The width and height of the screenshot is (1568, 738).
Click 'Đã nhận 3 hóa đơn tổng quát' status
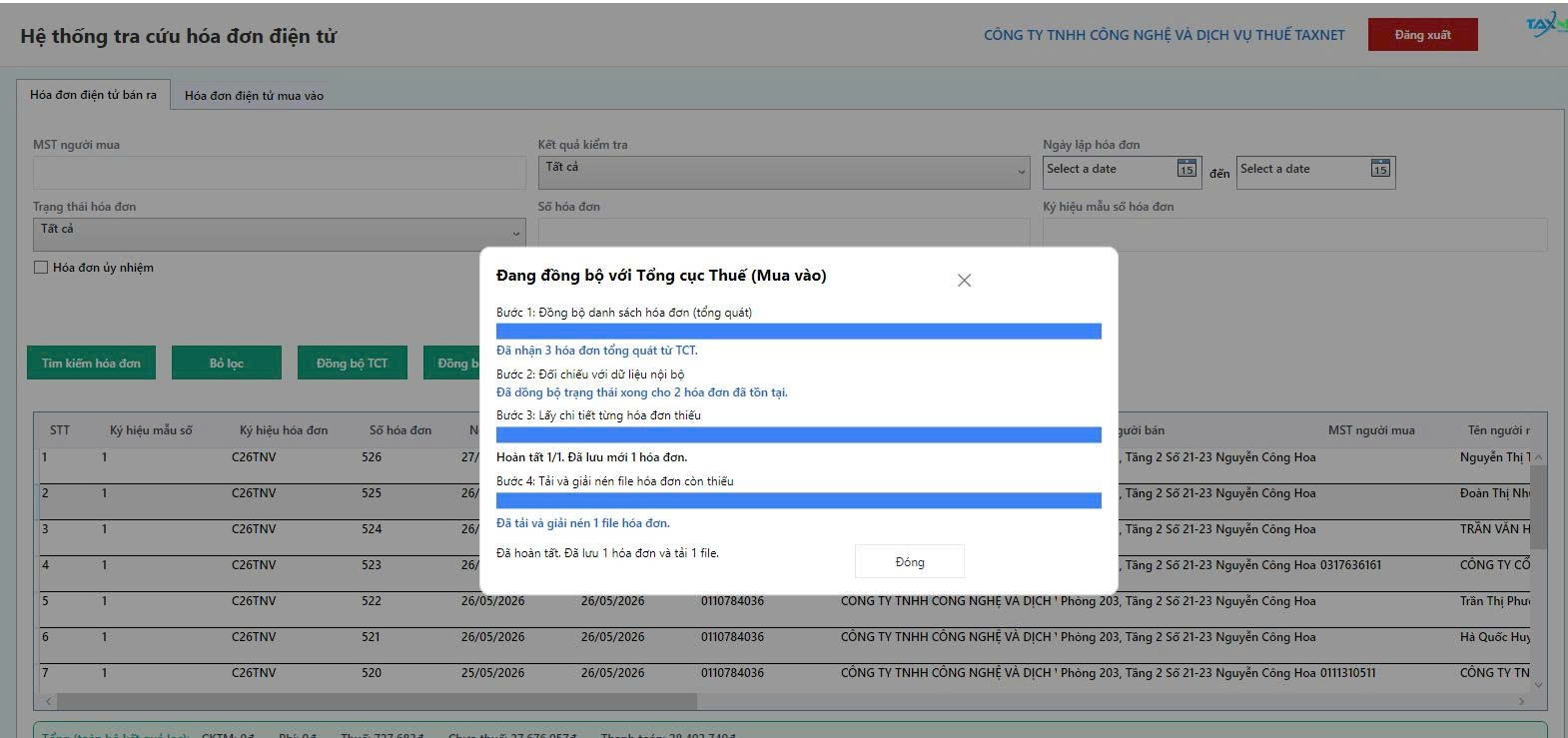pyautogui.click(x=597, y=351)
